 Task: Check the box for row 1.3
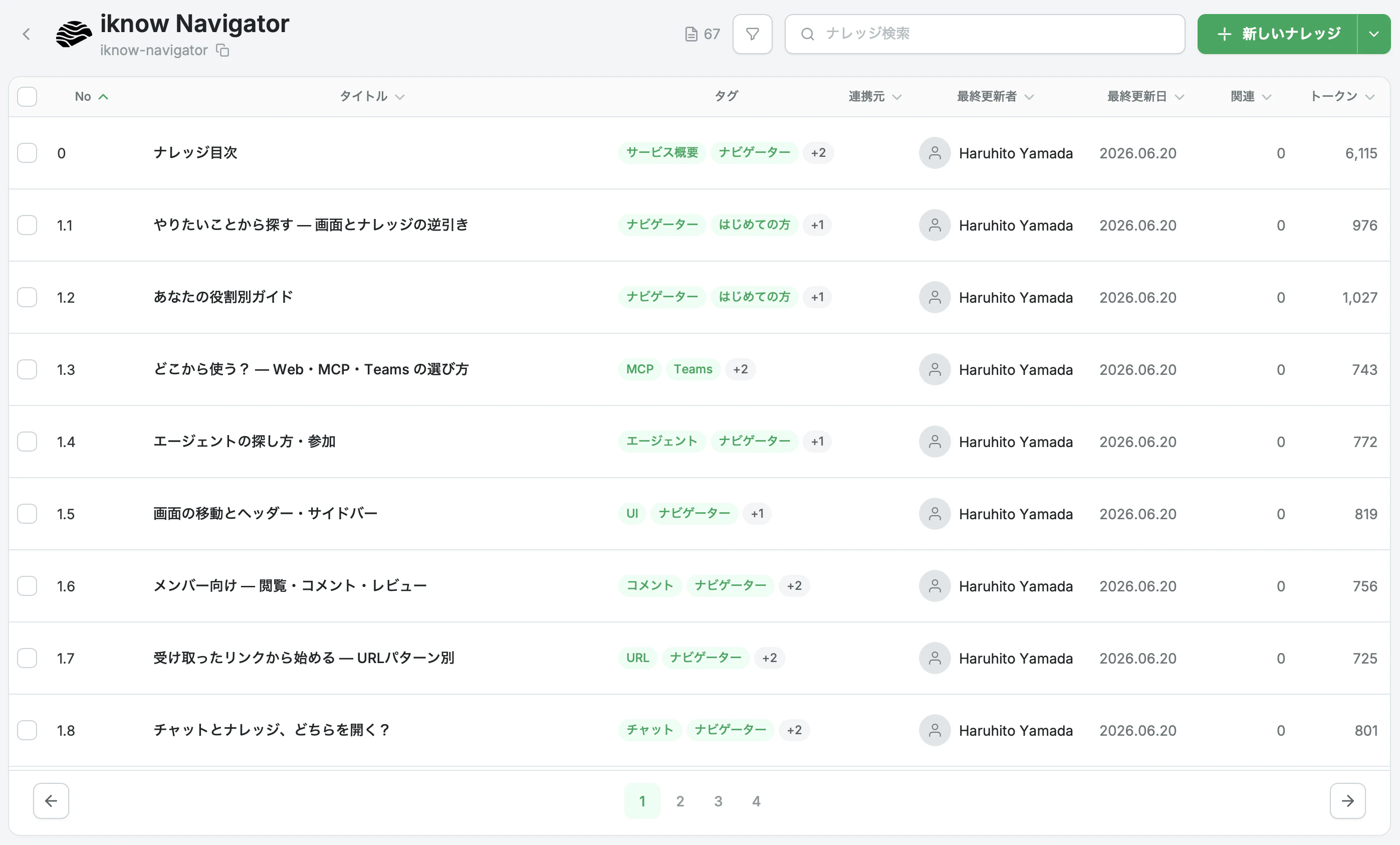[x=27, y=369]
